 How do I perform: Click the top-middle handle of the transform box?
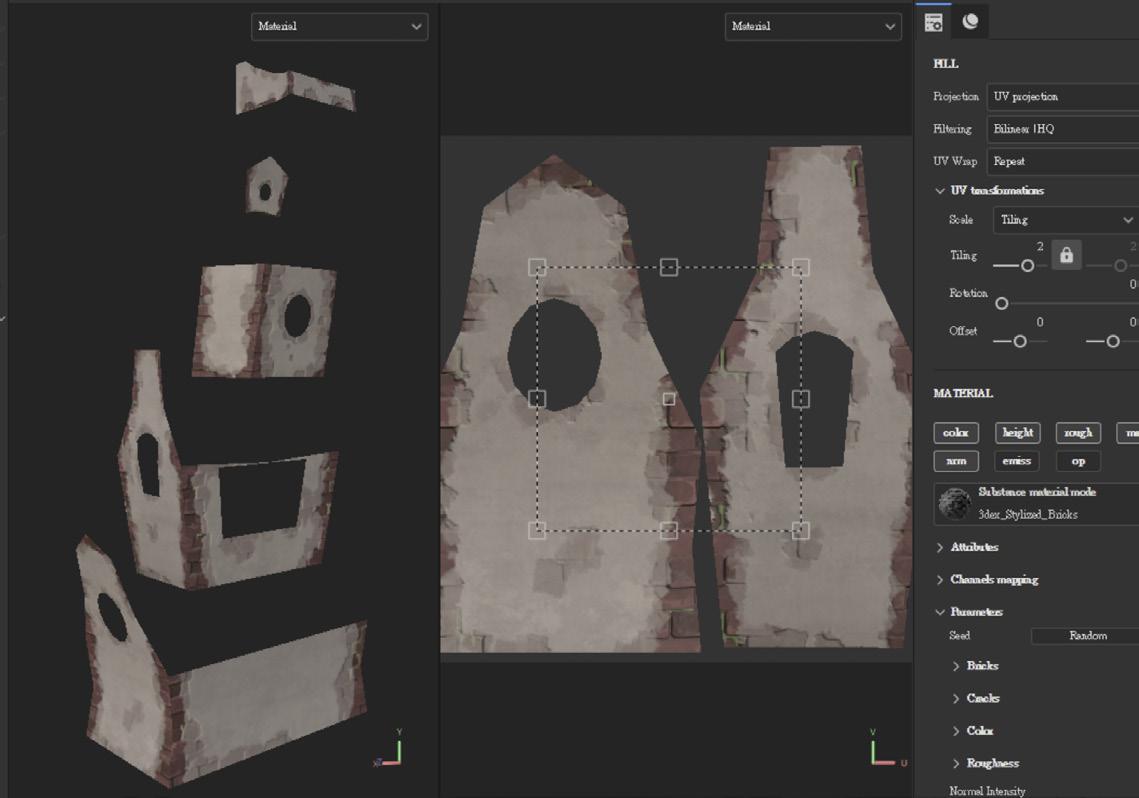point(669,267)
